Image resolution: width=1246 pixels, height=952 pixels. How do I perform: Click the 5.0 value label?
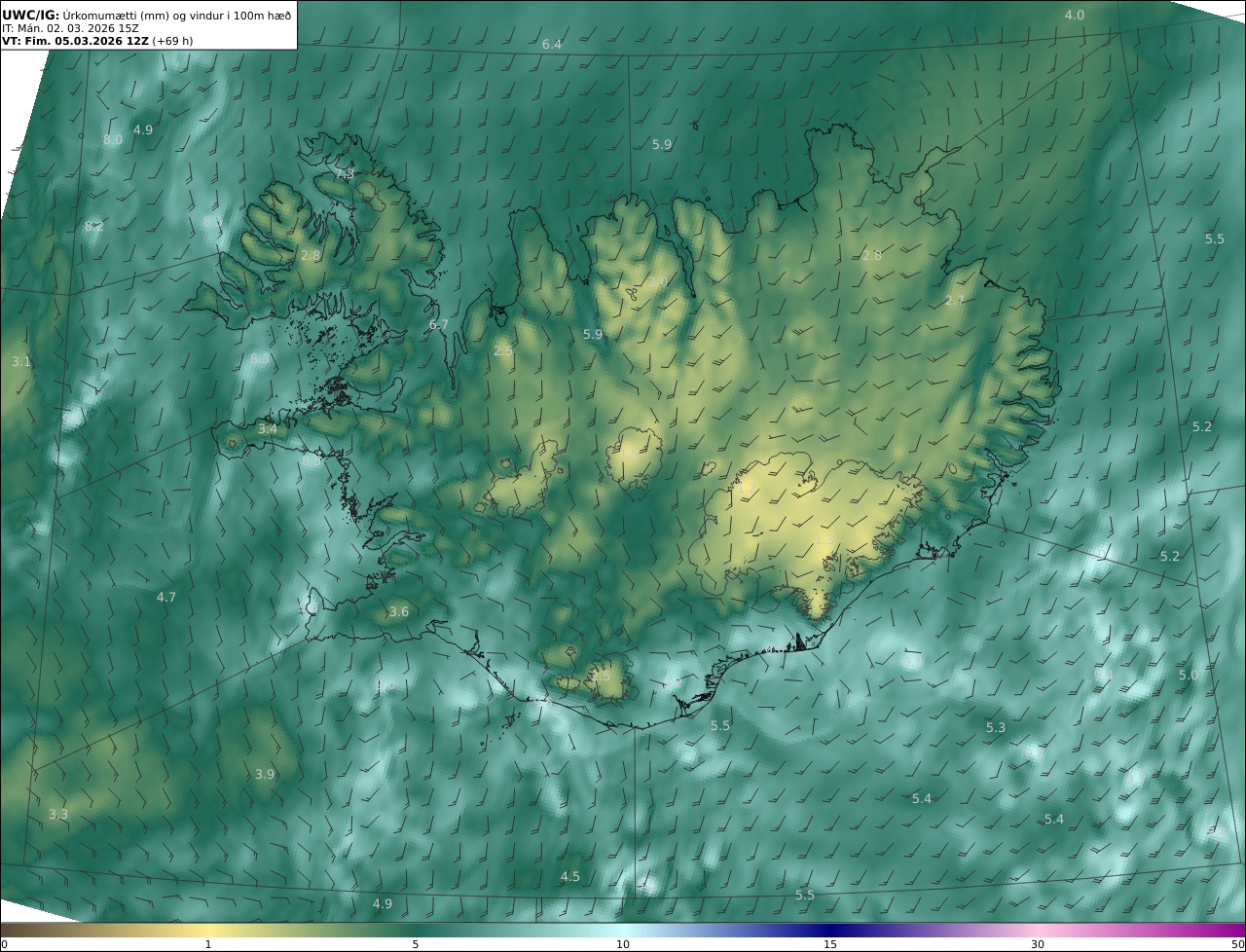point(1189,676)
